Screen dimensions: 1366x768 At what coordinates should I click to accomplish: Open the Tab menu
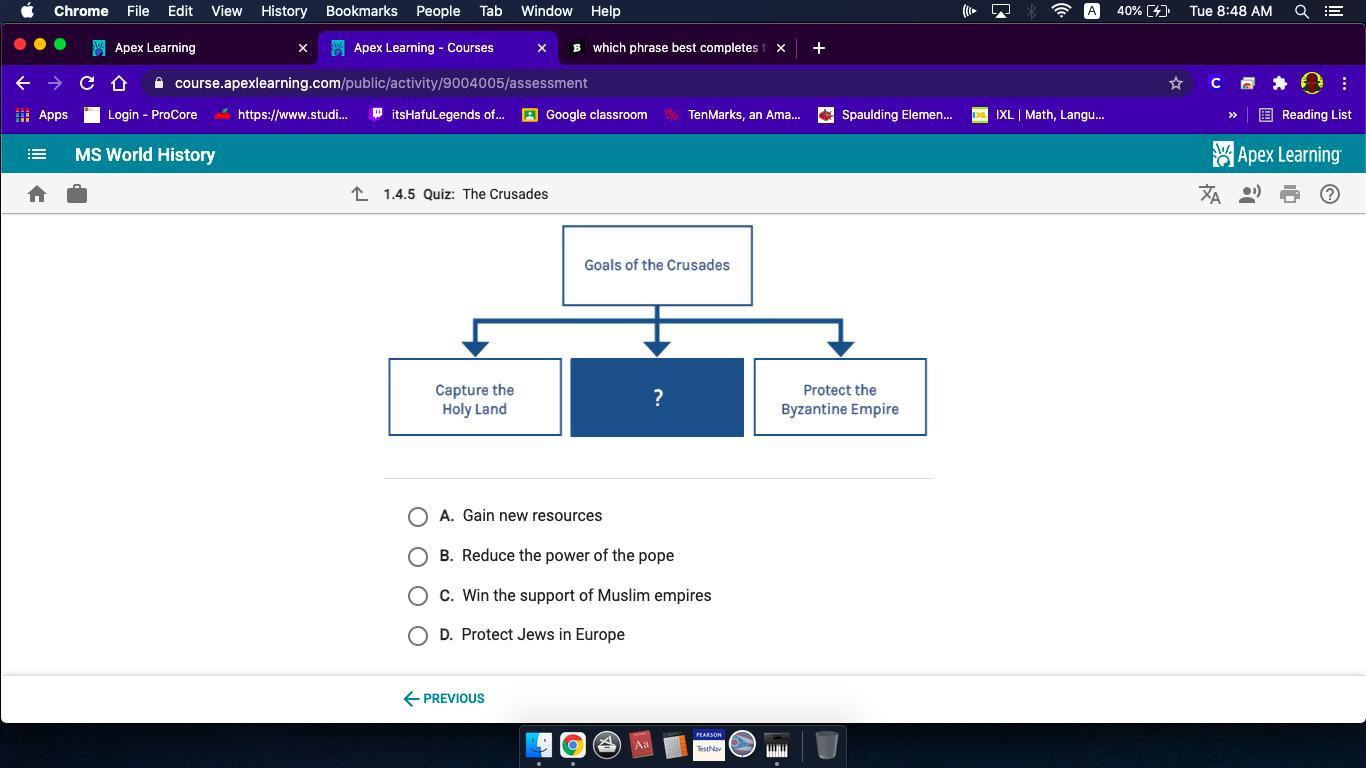coord(490,11)
